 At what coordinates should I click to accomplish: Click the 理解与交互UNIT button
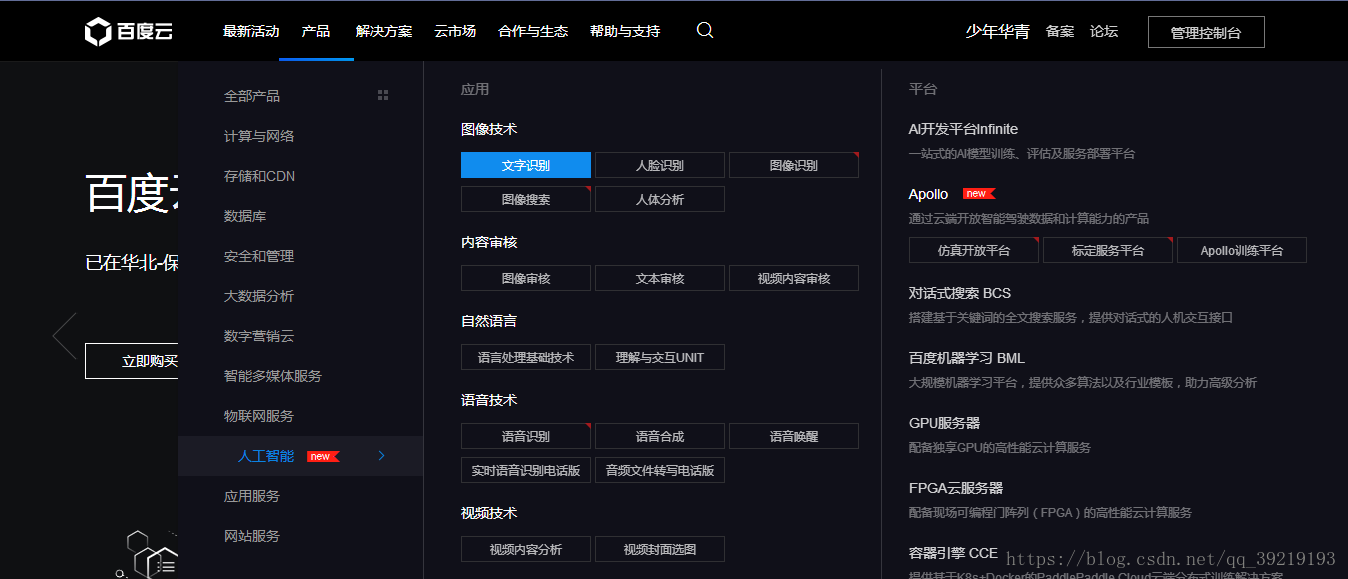tap(660, 357)
